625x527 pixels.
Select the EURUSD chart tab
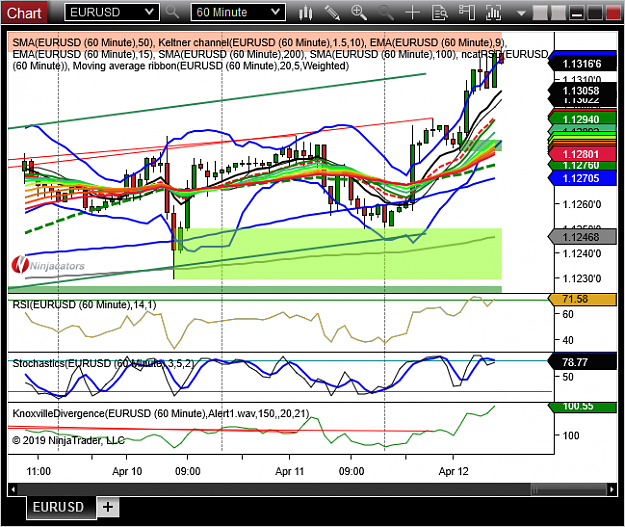pos(61,507)
